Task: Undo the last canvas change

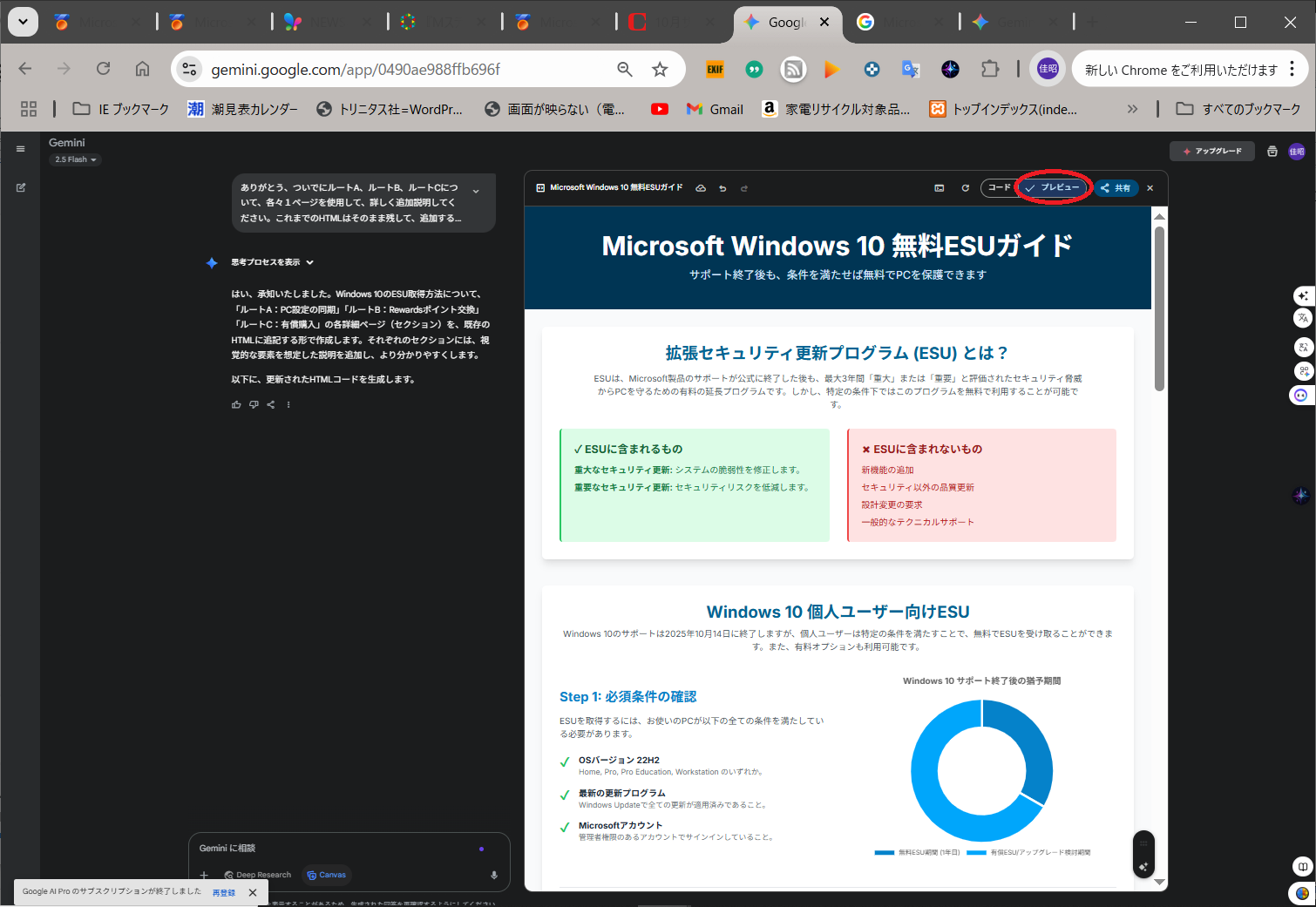Action: pos(722,188)
